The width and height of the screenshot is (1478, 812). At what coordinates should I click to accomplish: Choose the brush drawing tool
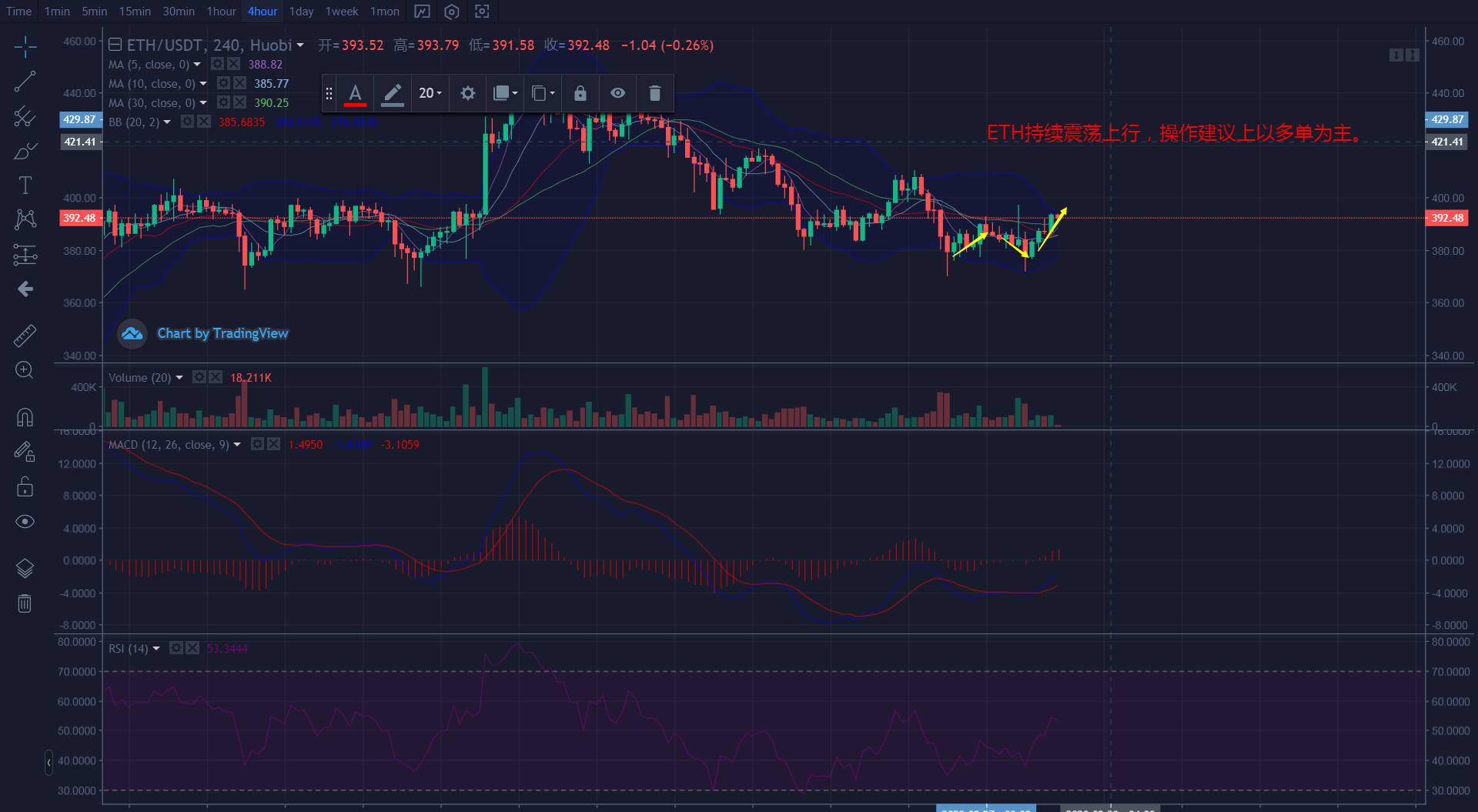pos(25,151)
